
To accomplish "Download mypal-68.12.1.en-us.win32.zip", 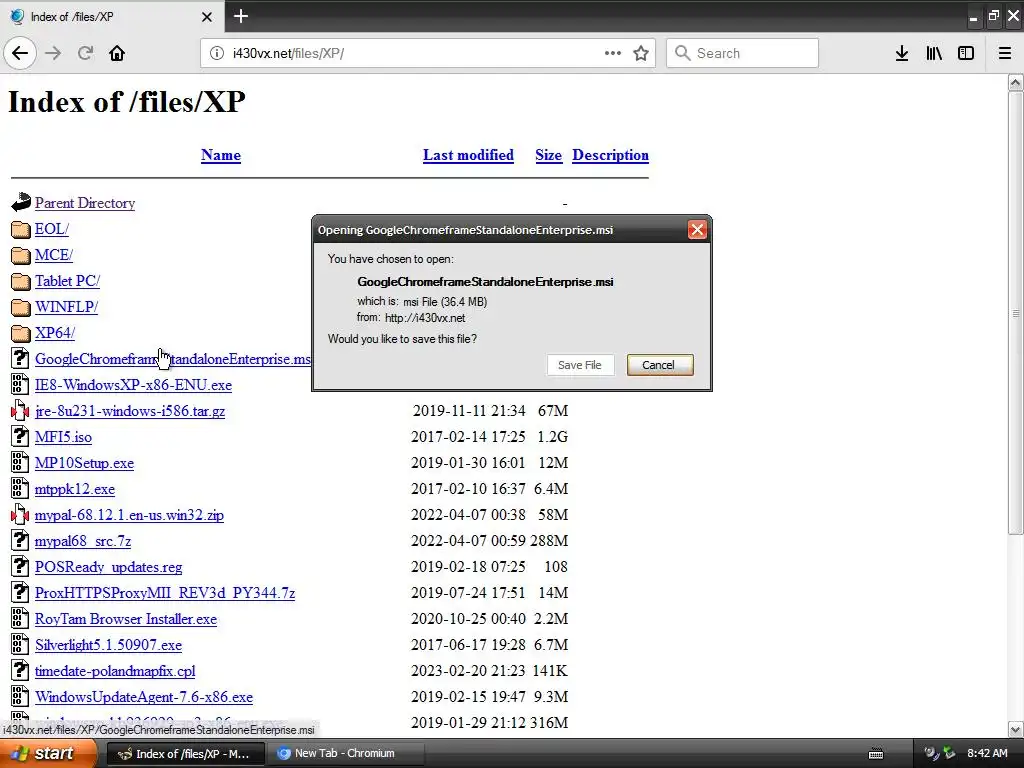I will [x=129, y=515].
